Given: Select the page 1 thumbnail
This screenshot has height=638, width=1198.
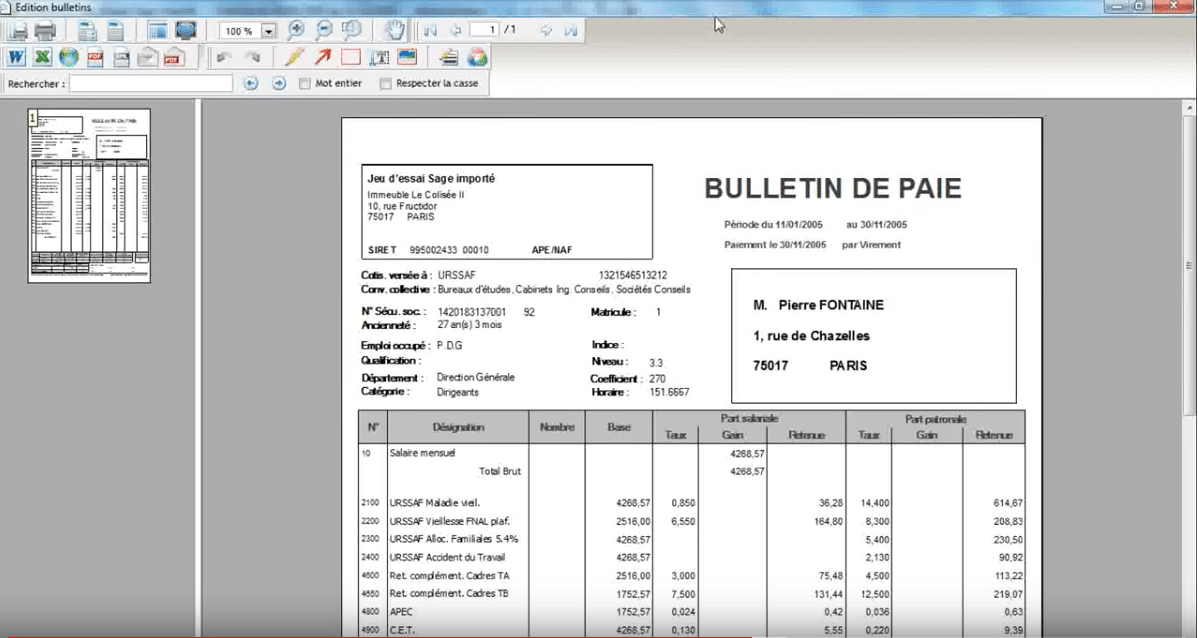Looking at the screenshot, I should click(89, 196).
